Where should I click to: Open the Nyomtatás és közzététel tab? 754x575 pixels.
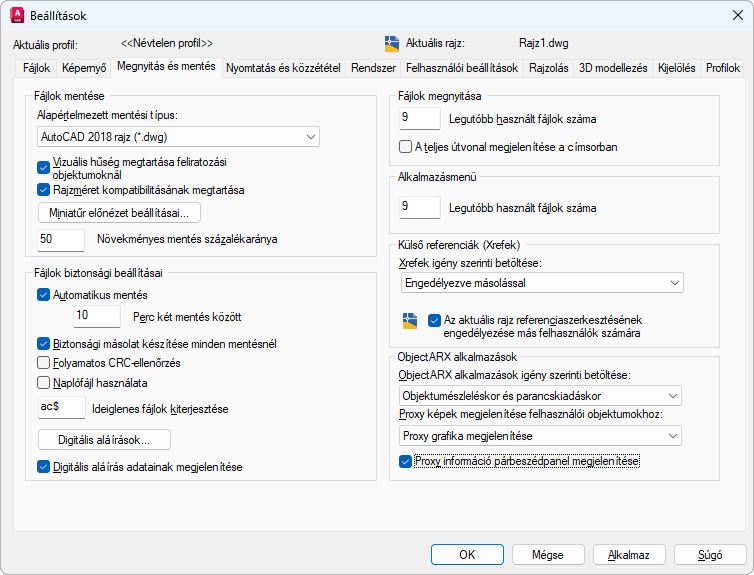pos(283,68)
